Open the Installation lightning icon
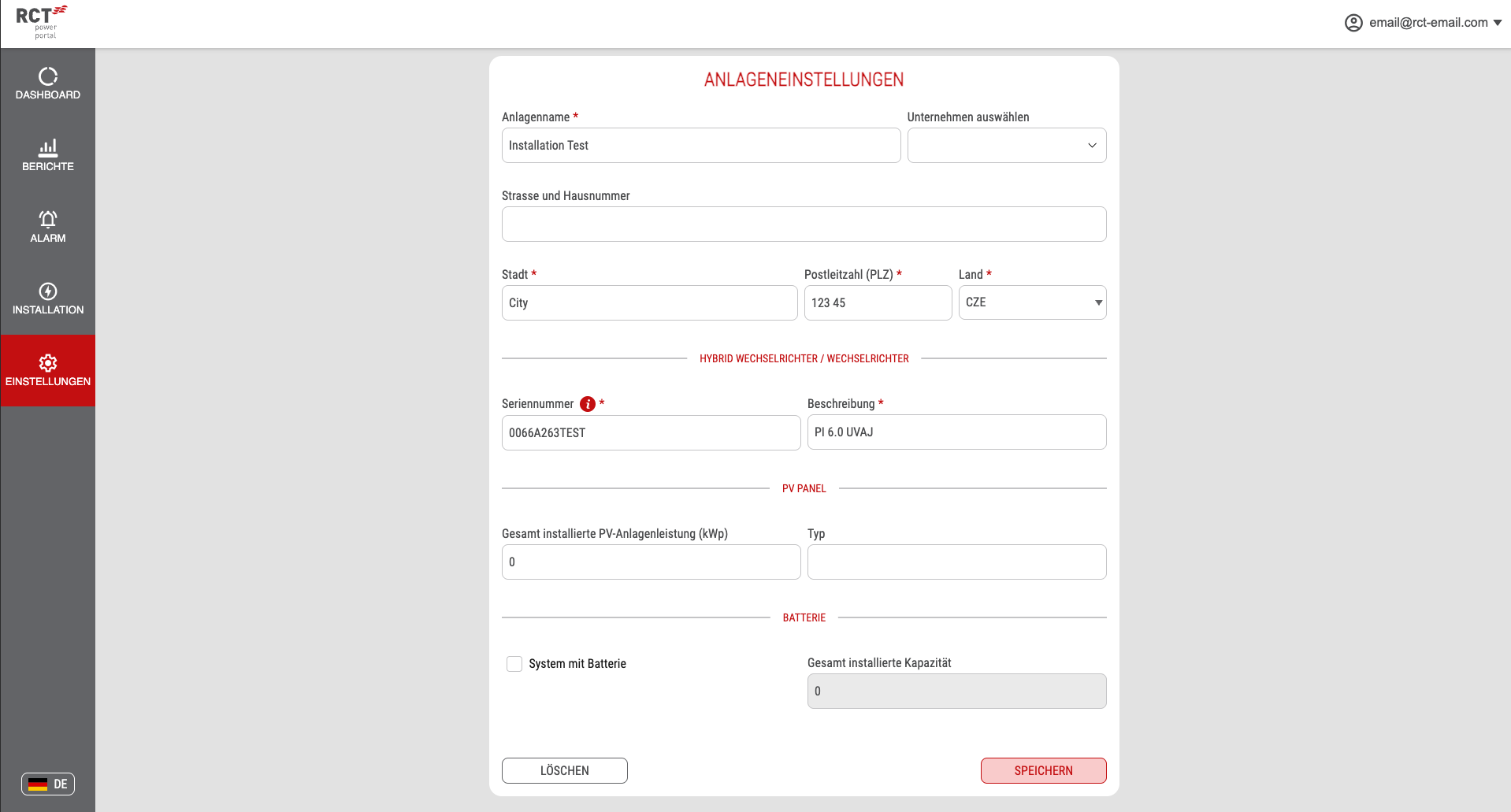 (x=48, y=291)
